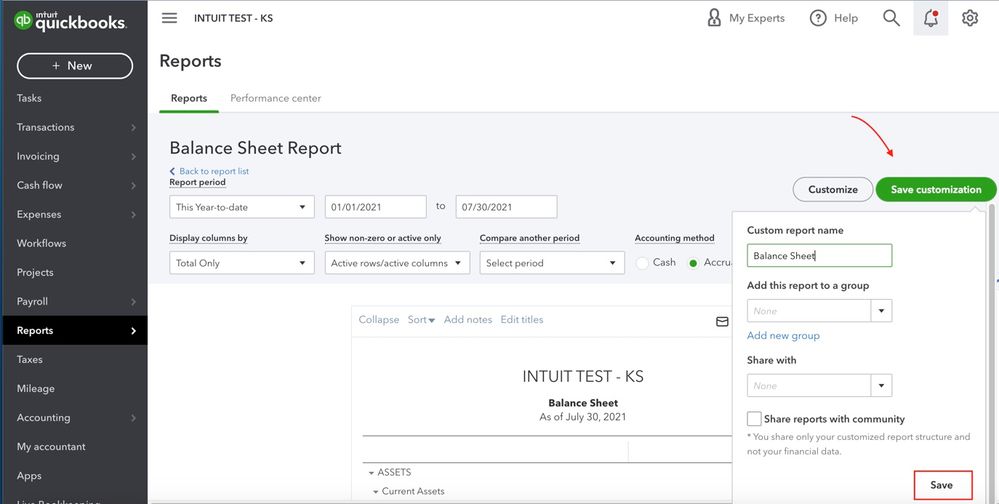
Task: Open Workflows in the sidebar
Action: pyautogui.click(x=41, y=243)
